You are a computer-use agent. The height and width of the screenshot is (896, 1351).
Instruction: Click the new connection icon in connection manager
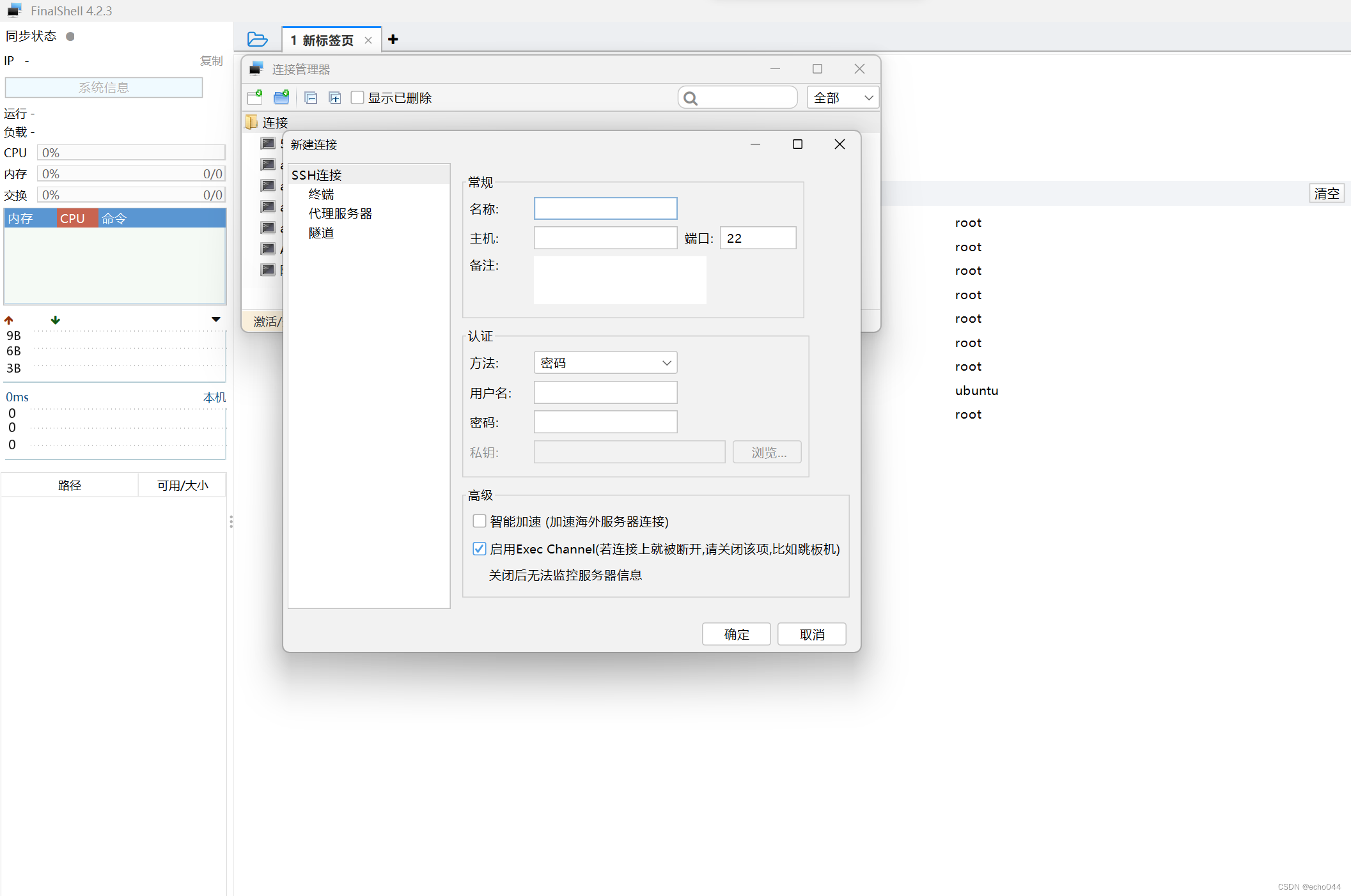pyautogui.click(x=254, y=97)
